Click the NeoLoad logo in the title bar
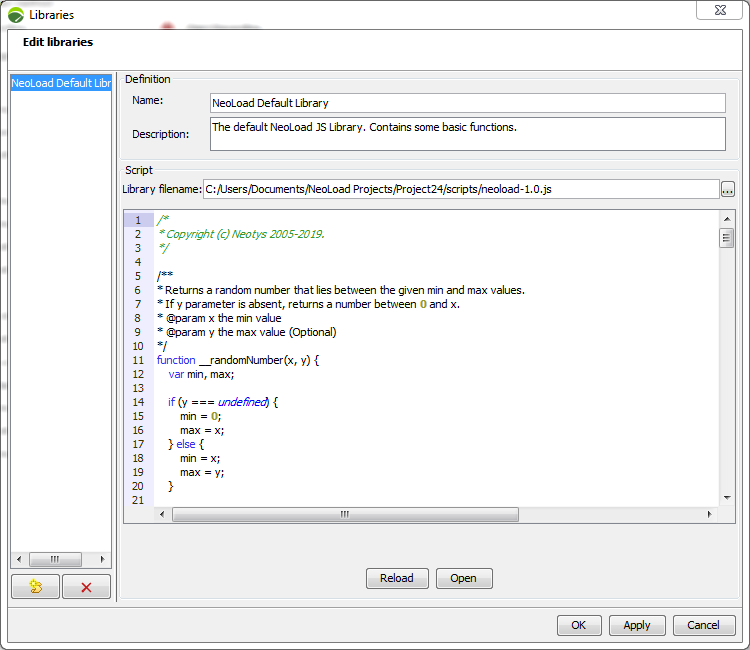Image resolution: width=750 pixels, height=650 pixels. (15, 15)
